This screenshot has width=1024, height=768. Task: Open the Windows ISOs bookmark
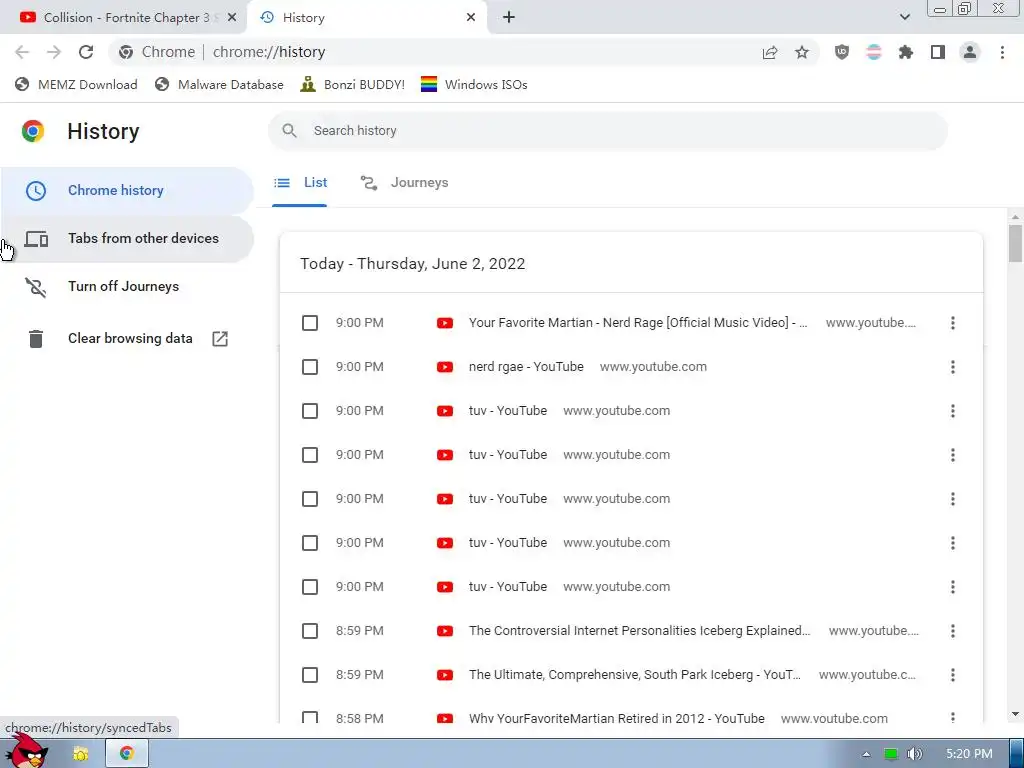[x=474, y=85]
